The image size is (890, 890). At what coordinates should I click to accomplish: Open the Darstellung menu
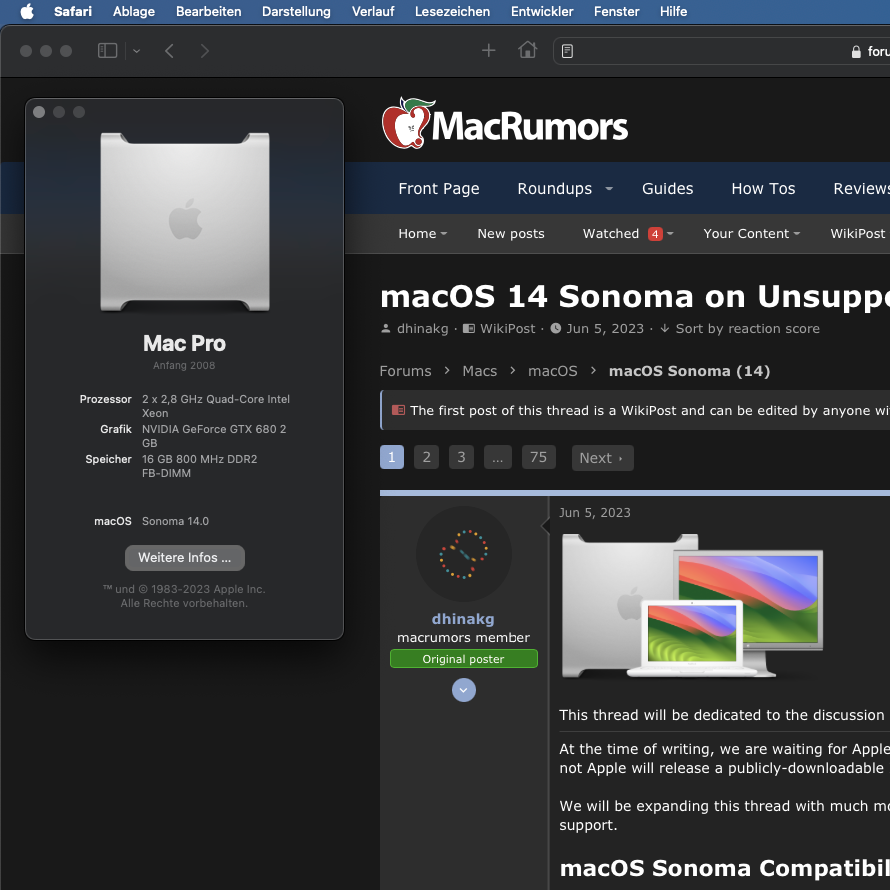tap(296, 11)
